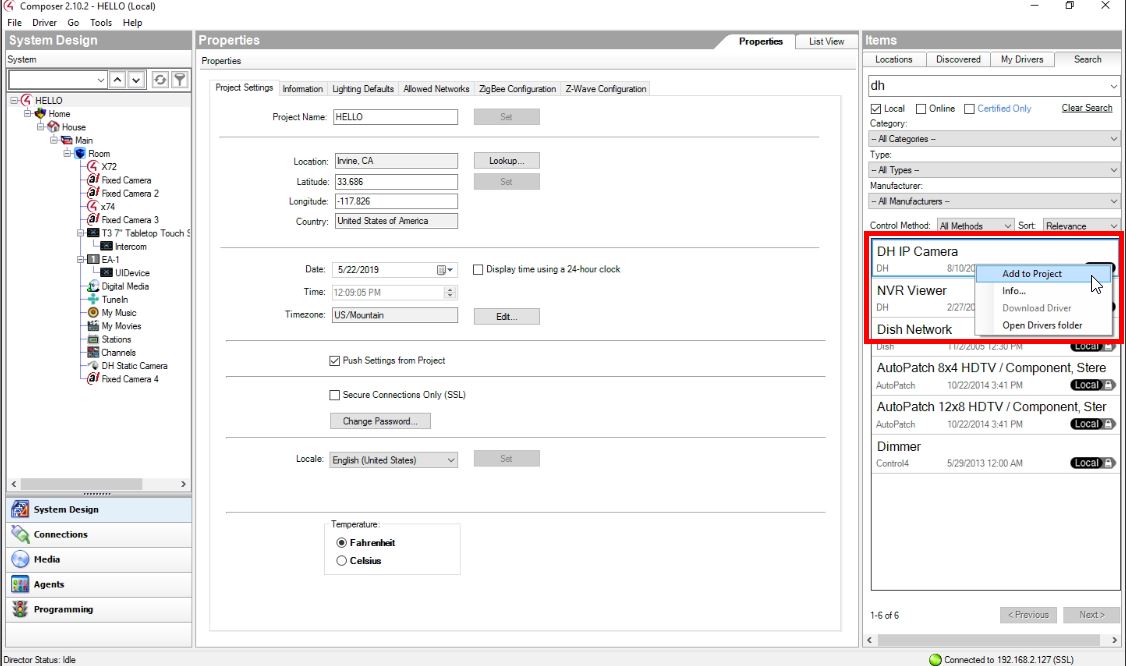Image resolution: width=1126 pixels, height=666 pixels.
Task: Switch to the ZigBee Configuration tab
Action: point(517,89)
